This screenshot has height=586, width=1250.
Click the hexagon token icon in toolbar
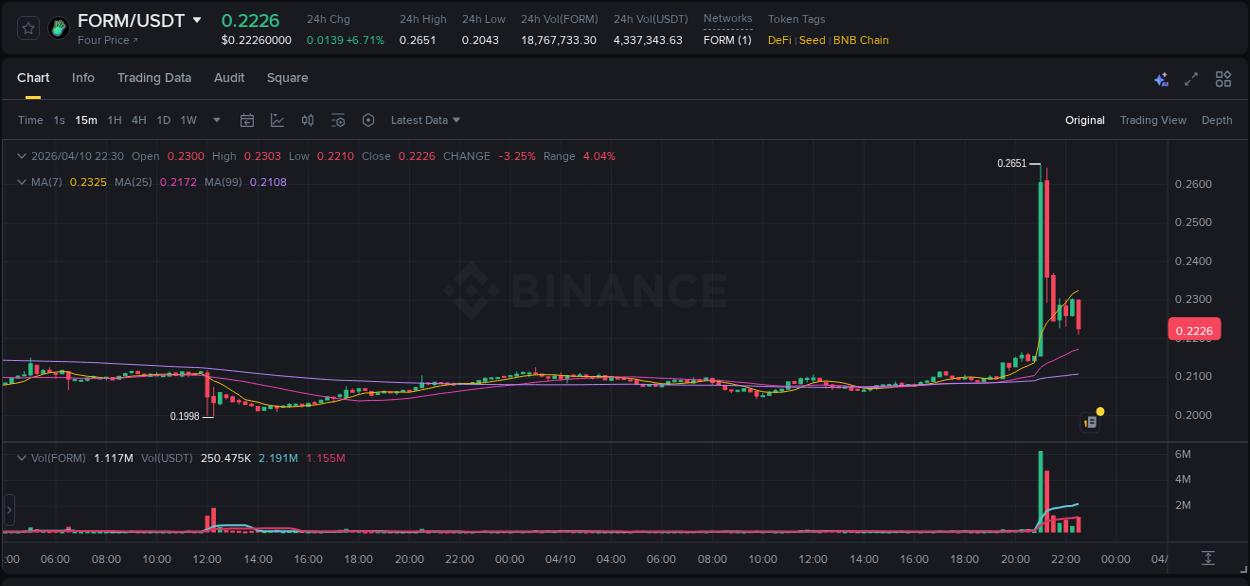[368, 120]
